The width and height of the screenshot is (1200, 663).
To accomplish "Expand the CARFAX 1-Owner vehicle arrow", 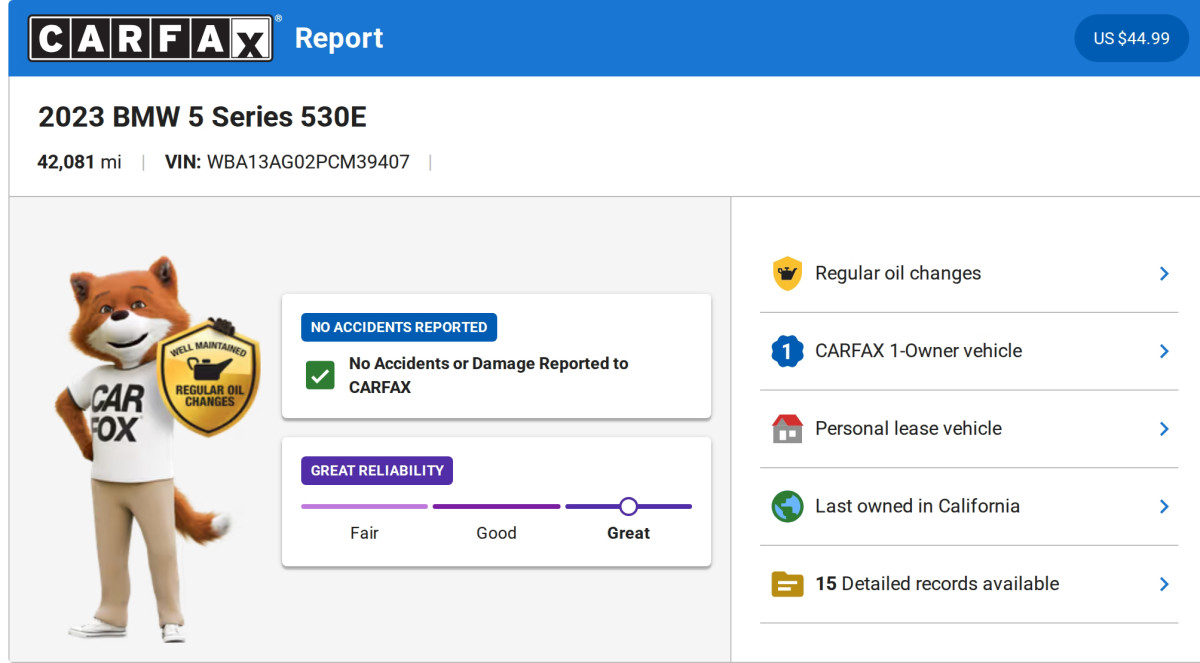I will 1164,351.
